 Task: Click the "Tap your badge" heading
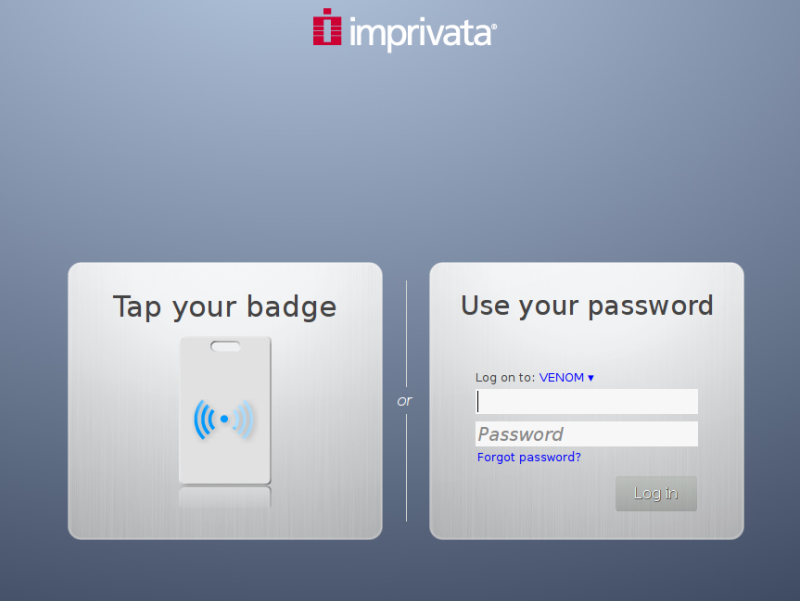coord(225,306)
